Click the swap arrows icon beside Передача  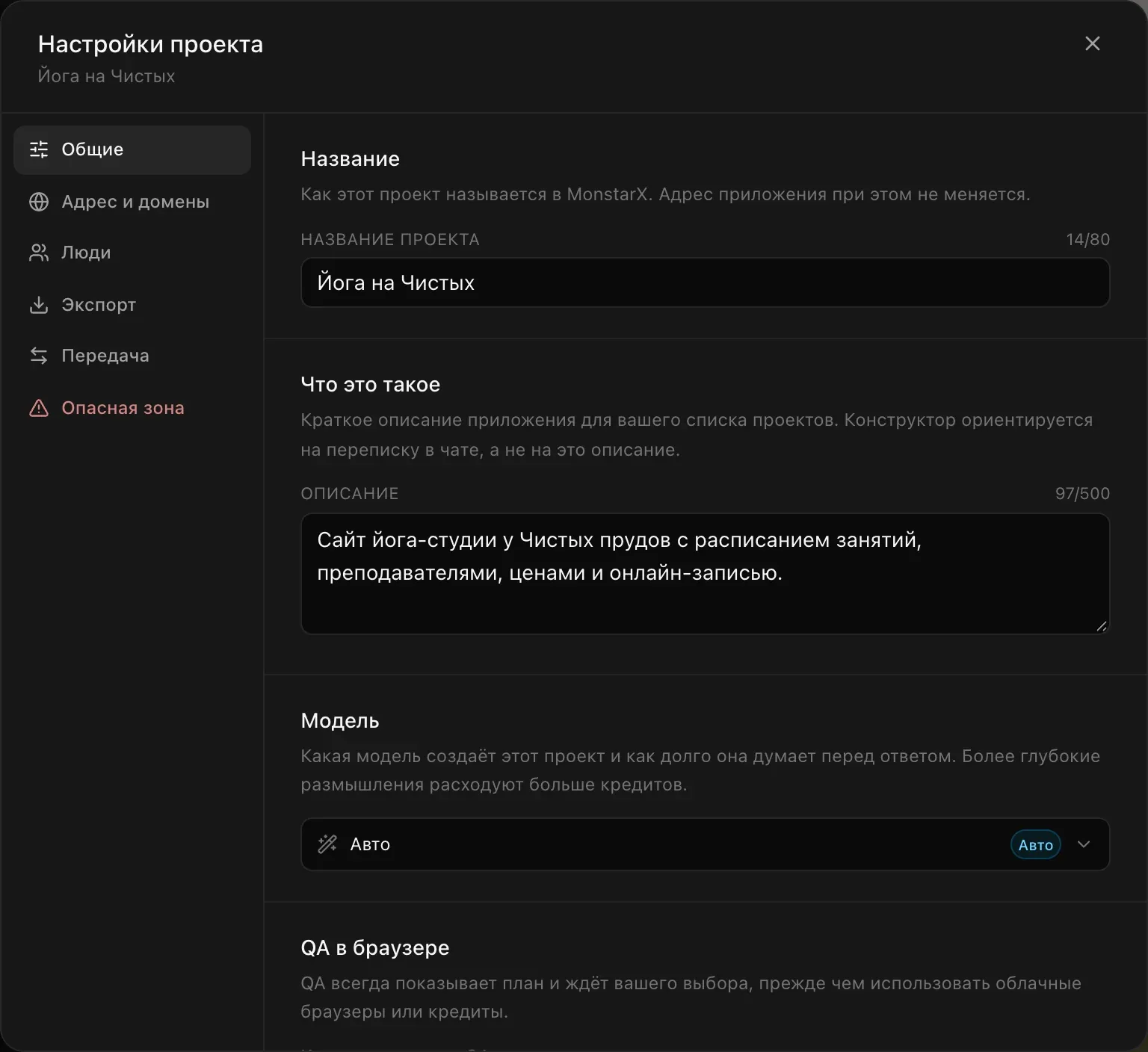[x=39, y=356]
